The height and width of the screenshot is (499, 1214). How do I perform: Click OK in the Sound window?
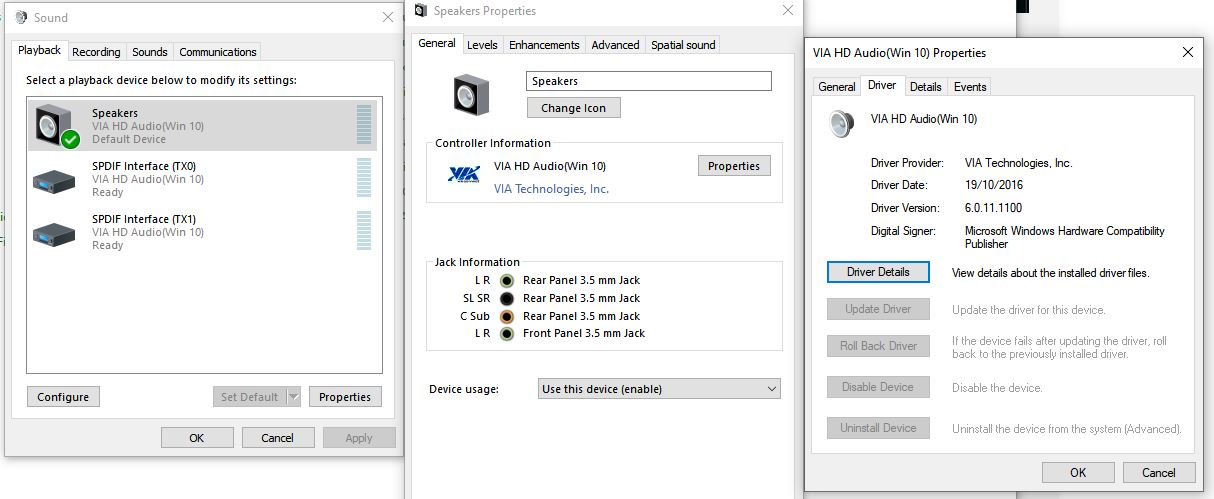point(197,437)
